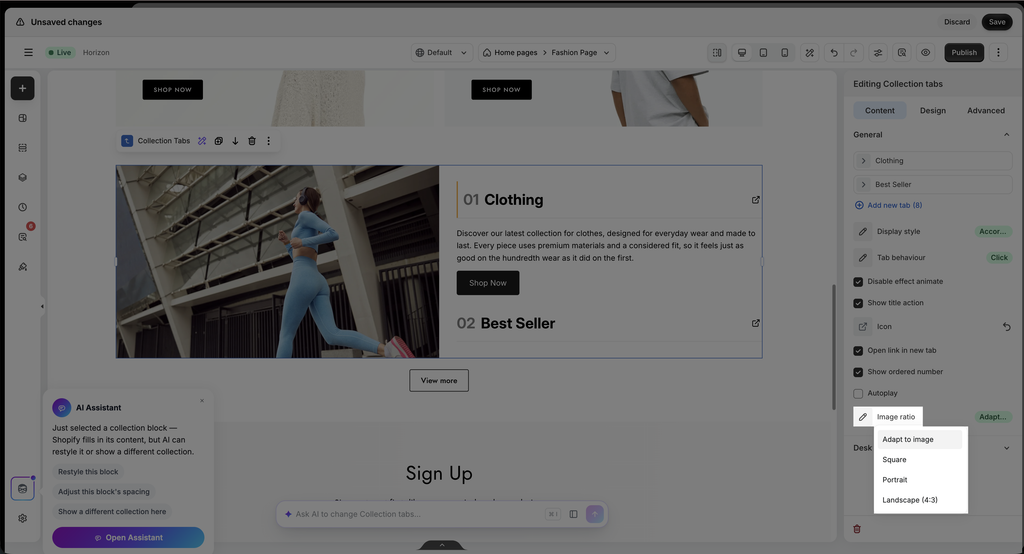Delete block via red trash icon in panel

(x=857, y=529)
